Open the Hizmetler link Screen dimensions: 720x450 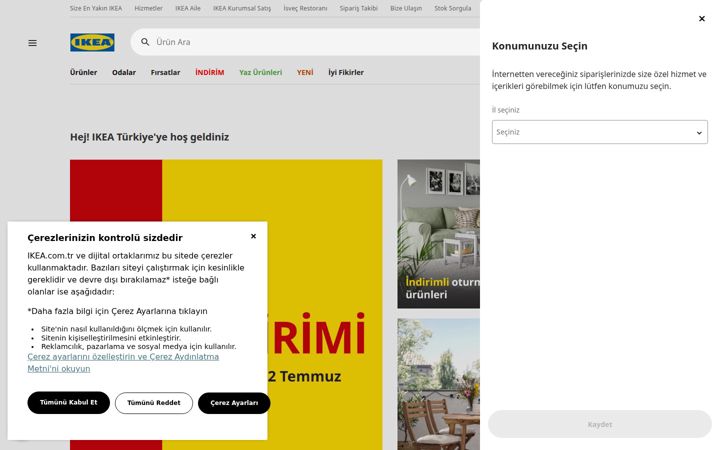point(148,8)
